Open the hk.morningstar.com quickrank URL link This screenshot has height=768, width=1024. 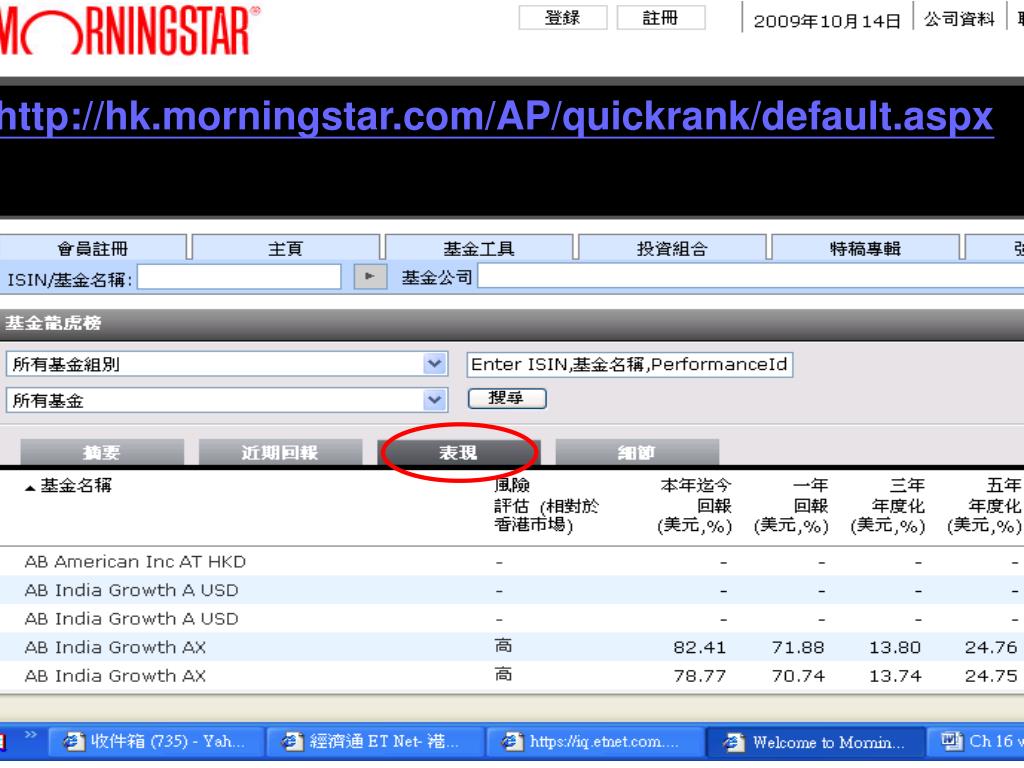(496, 116)
